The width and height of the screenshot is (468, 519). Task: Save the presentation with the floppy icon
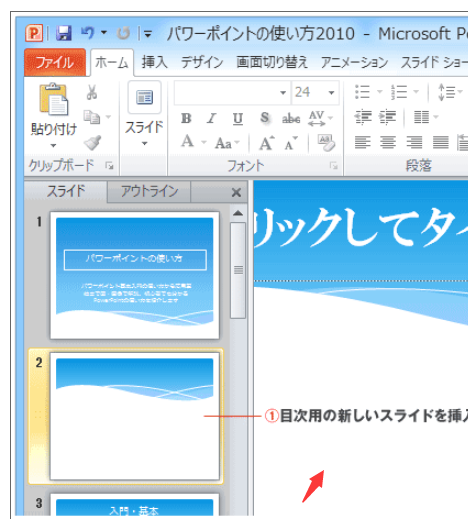click(x=63, y=33)
